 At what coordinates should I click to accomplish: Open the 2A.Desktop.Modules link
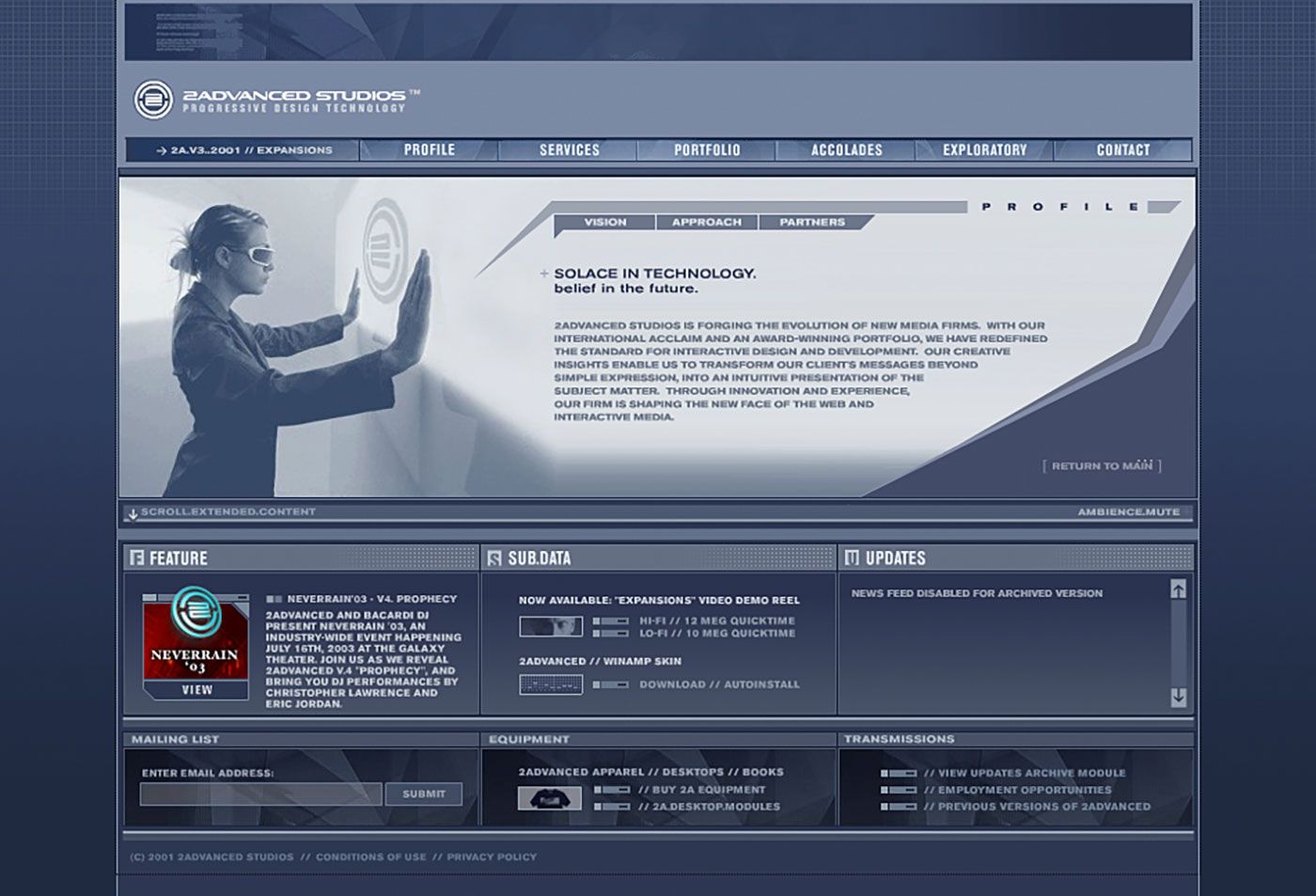(x=709, y=807)
